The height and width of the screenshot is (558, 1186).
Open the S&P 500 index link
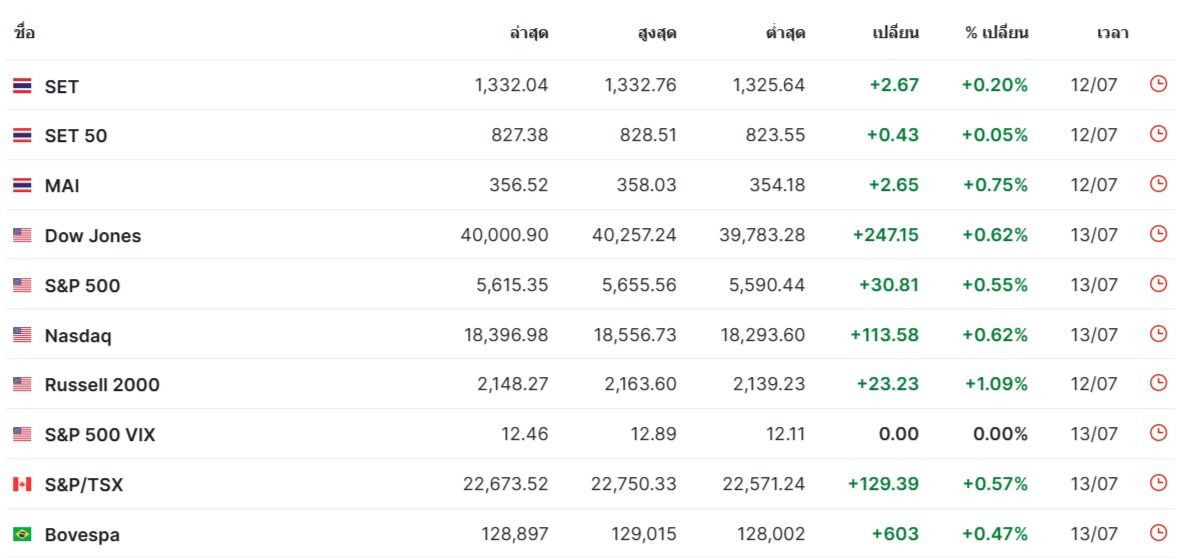82,286
